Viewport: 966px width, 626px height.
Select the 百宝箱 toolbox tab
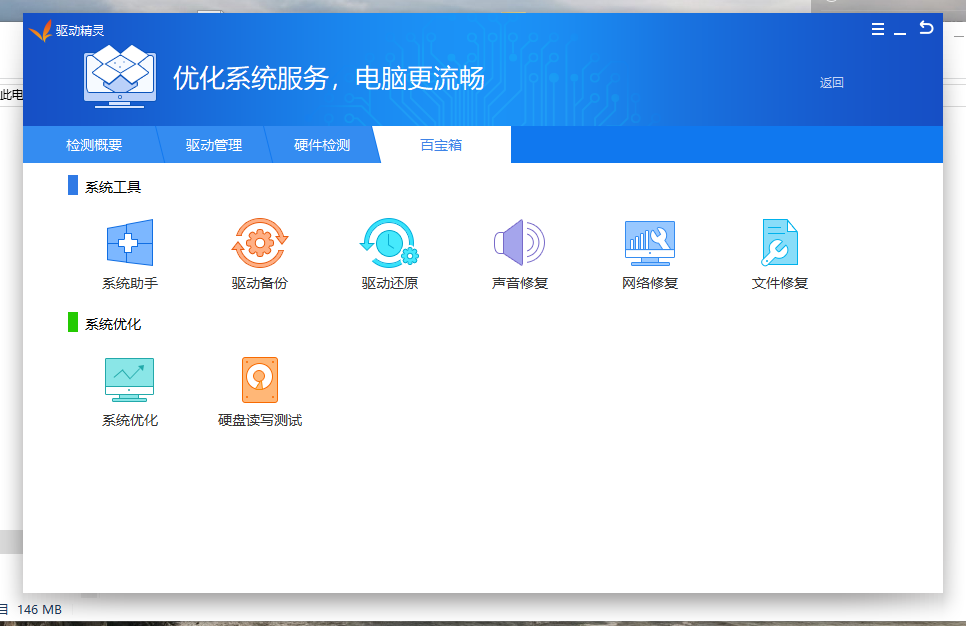pos(440,144)
